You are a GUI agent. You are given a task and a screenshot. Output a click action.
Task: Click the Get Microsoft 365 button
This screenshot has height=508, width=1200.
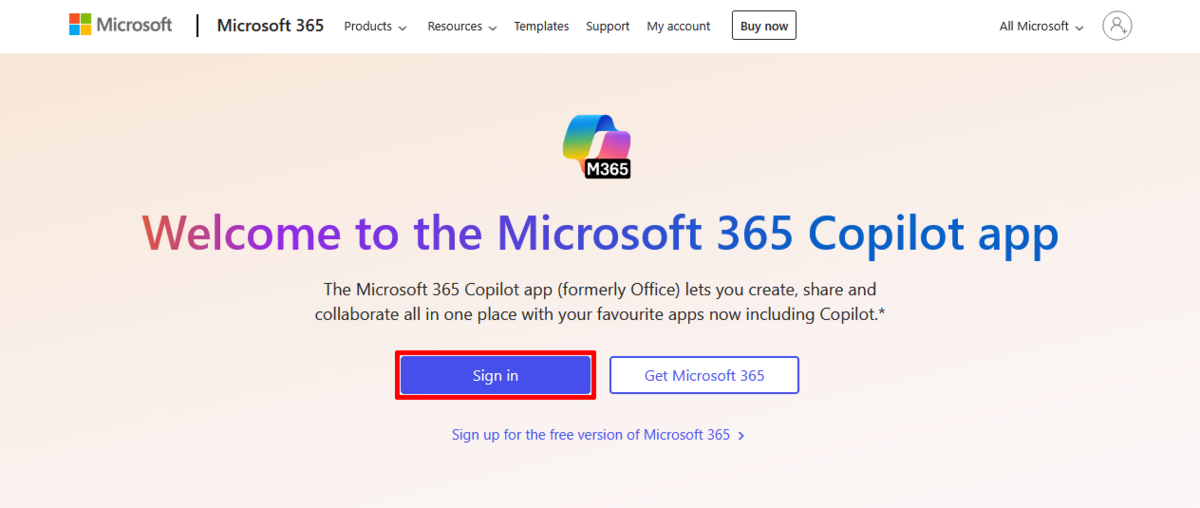704,376
